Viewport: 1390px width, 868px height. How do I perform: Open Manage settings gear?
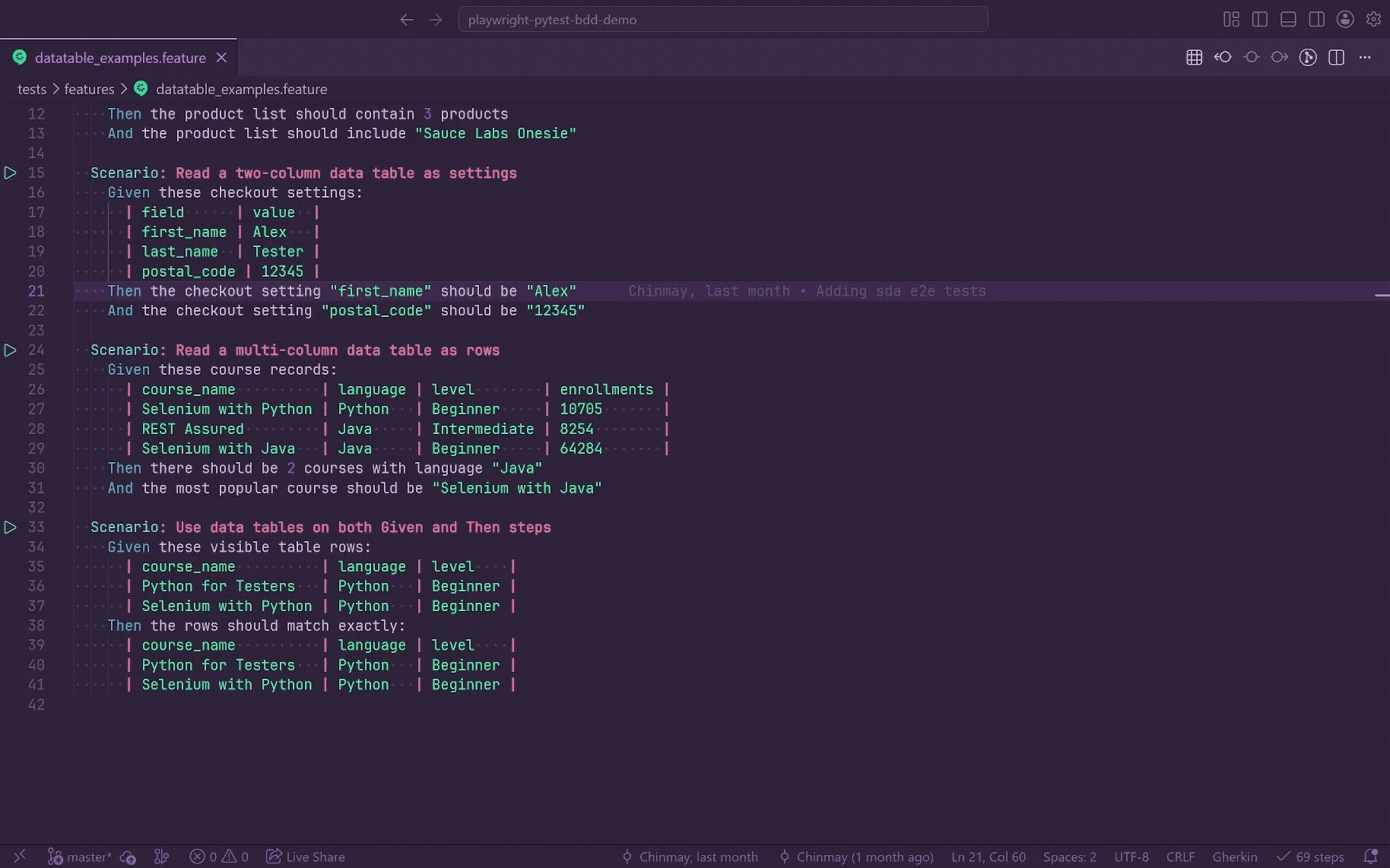click(x=1373, y=20)
